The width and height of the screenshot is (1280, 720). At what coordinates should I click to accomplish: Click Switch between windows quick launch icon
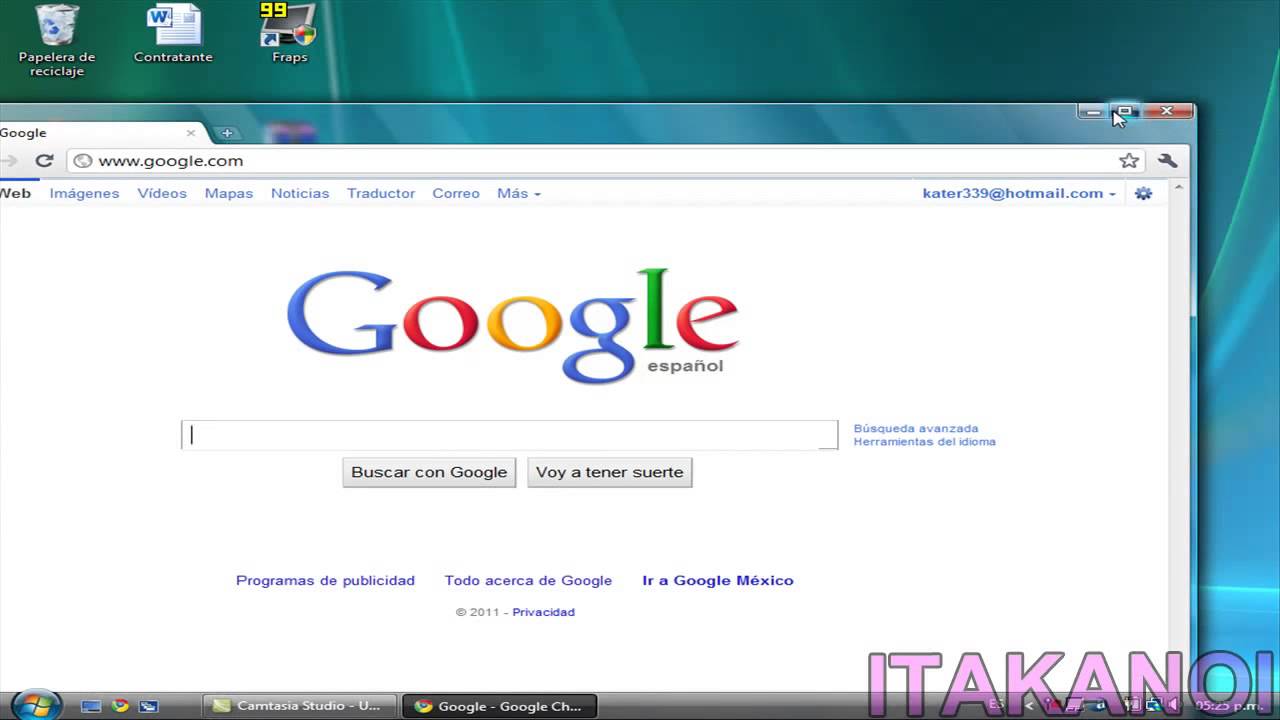tap(148, 706)
